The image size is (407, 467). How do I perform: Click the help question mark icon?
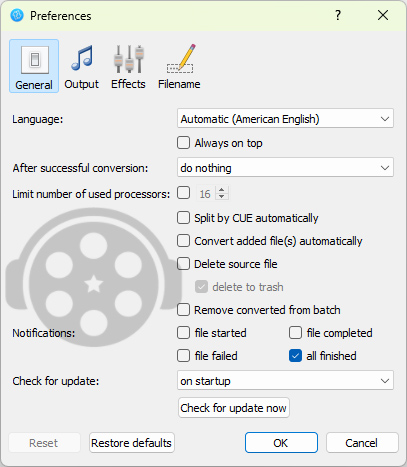point(338,15)
